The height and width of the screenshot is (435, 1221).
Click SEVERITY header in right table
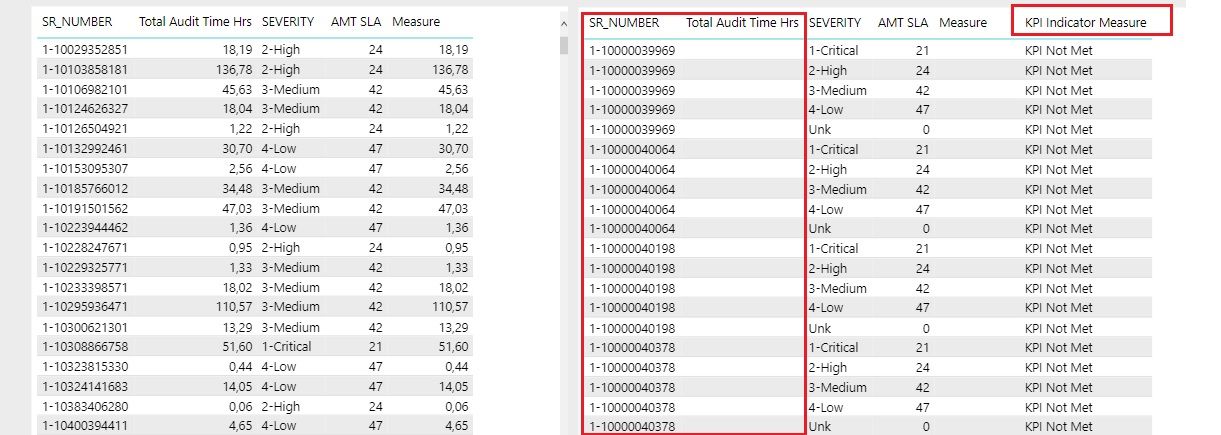pos(835,22)
